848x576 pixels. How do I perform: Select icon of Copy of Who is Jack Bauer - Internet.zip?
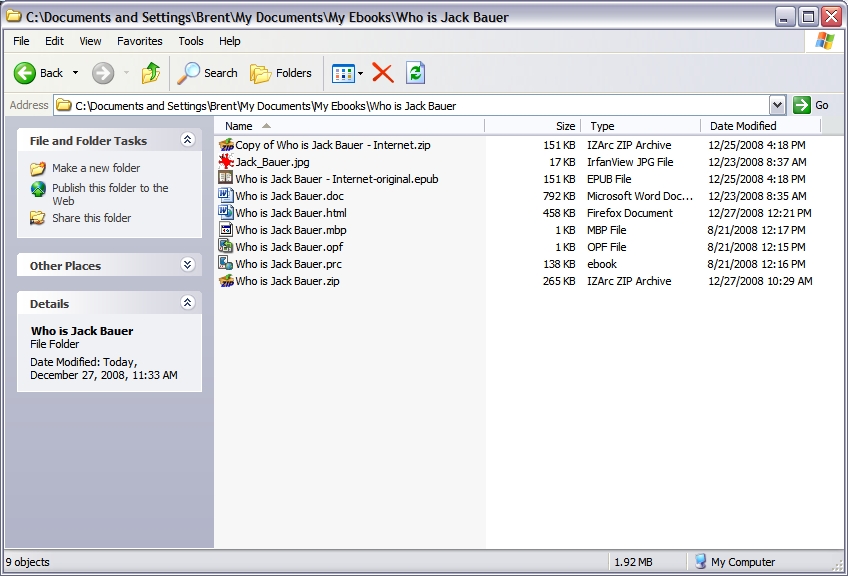click(226, 145)
